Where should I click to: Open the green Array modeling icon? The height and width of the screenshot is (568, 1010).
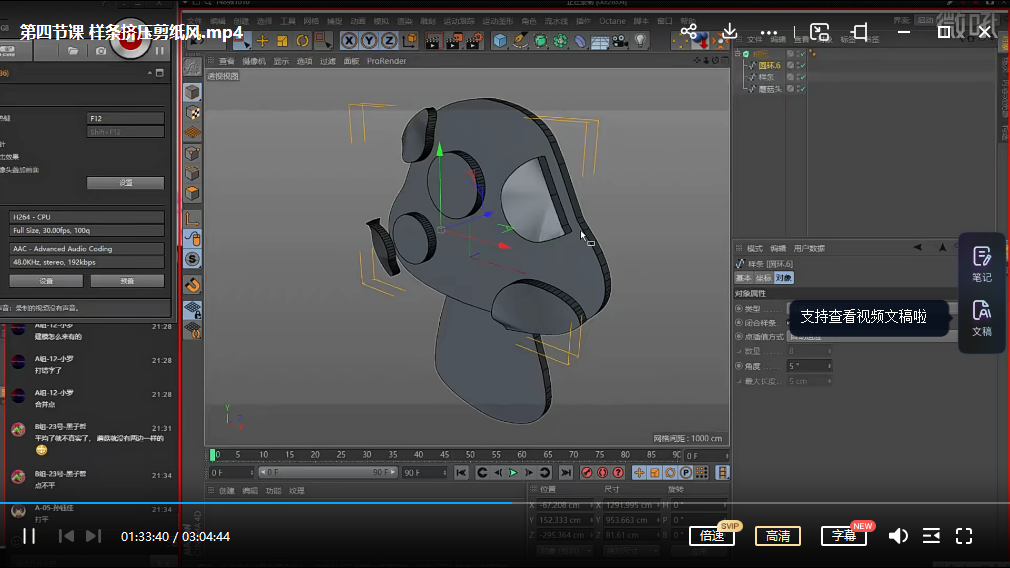tap(560, 41)
